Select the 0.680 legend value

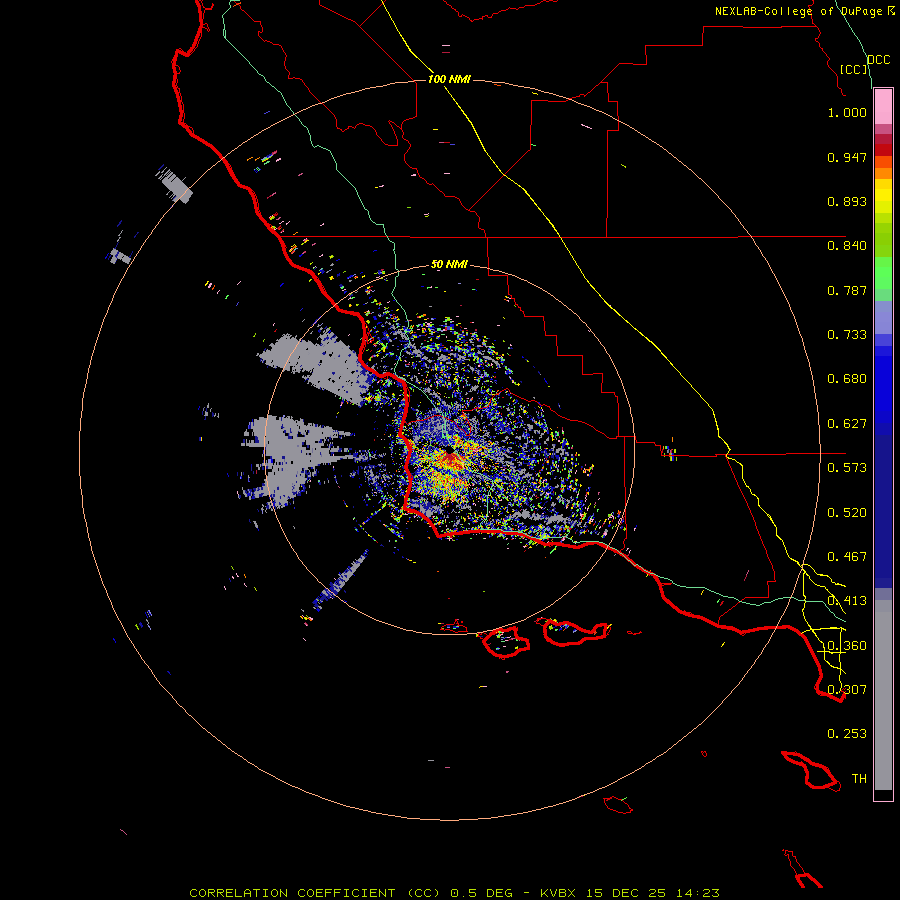tap(847, 379)
